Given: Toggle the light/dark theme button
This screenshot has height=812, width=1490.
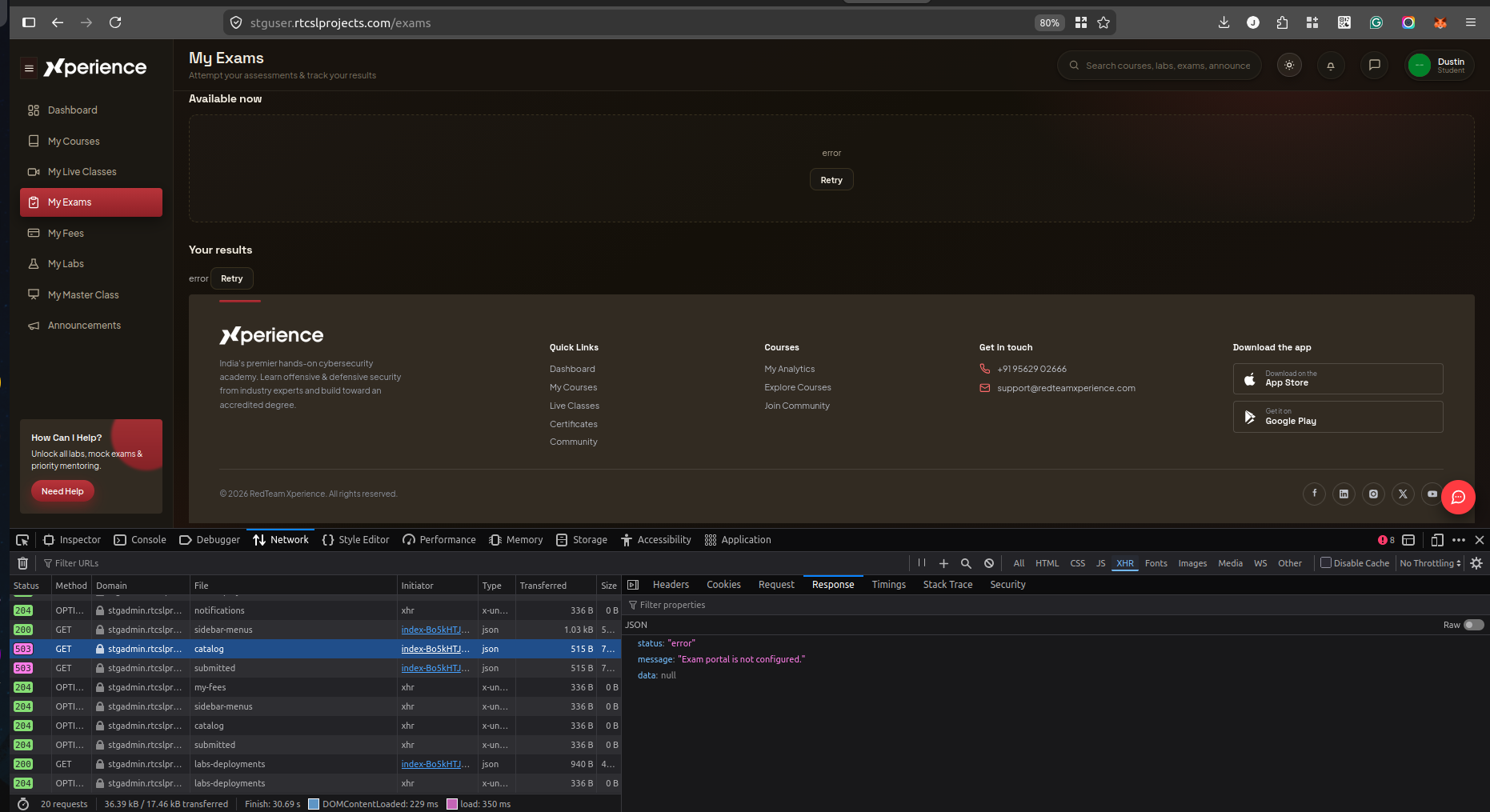Looking at the screenshot, I should click(x=1289, y=66).
